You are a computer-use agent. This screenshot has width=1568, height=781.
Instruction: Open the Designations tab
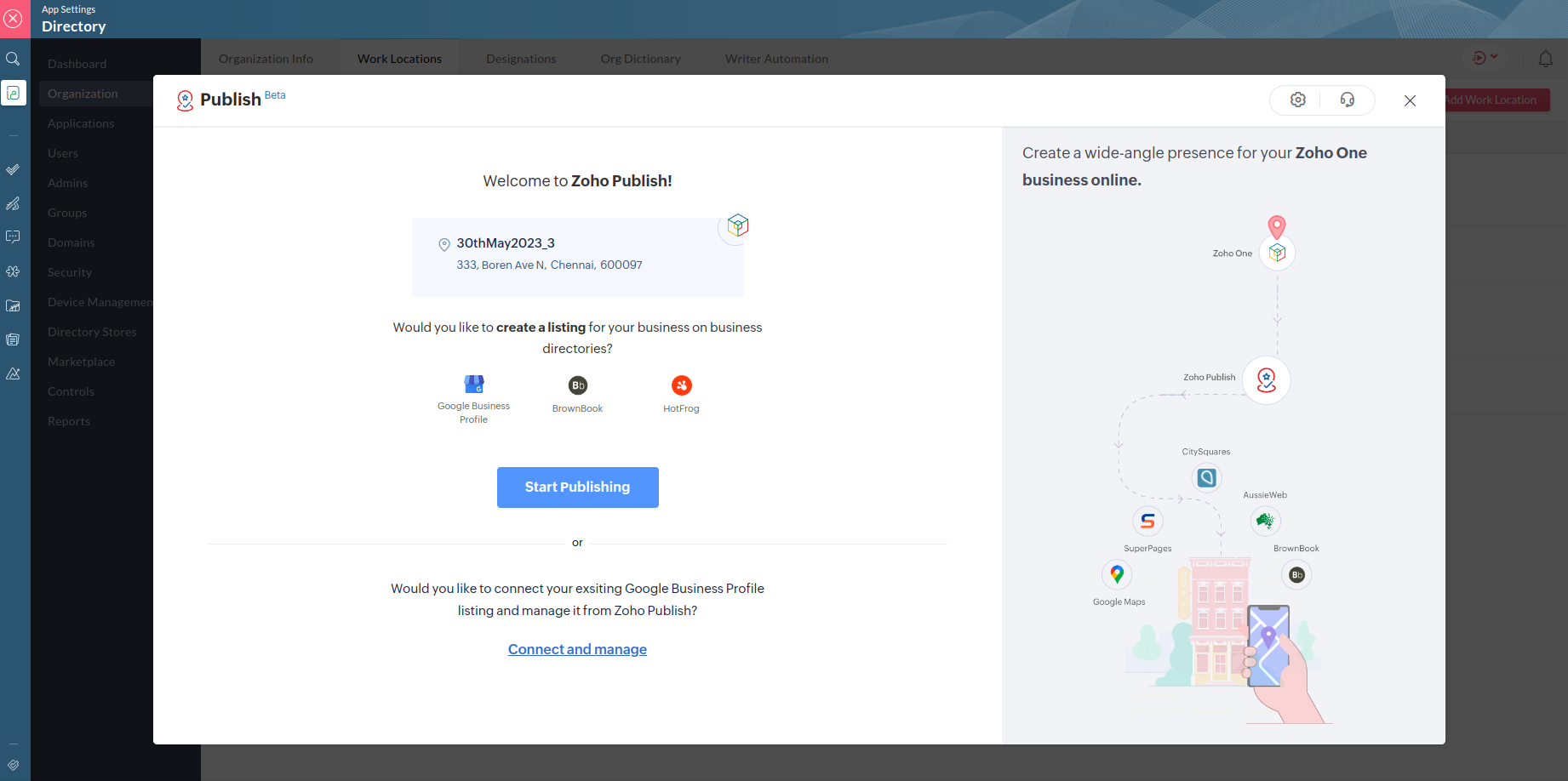tap(521, 59)
